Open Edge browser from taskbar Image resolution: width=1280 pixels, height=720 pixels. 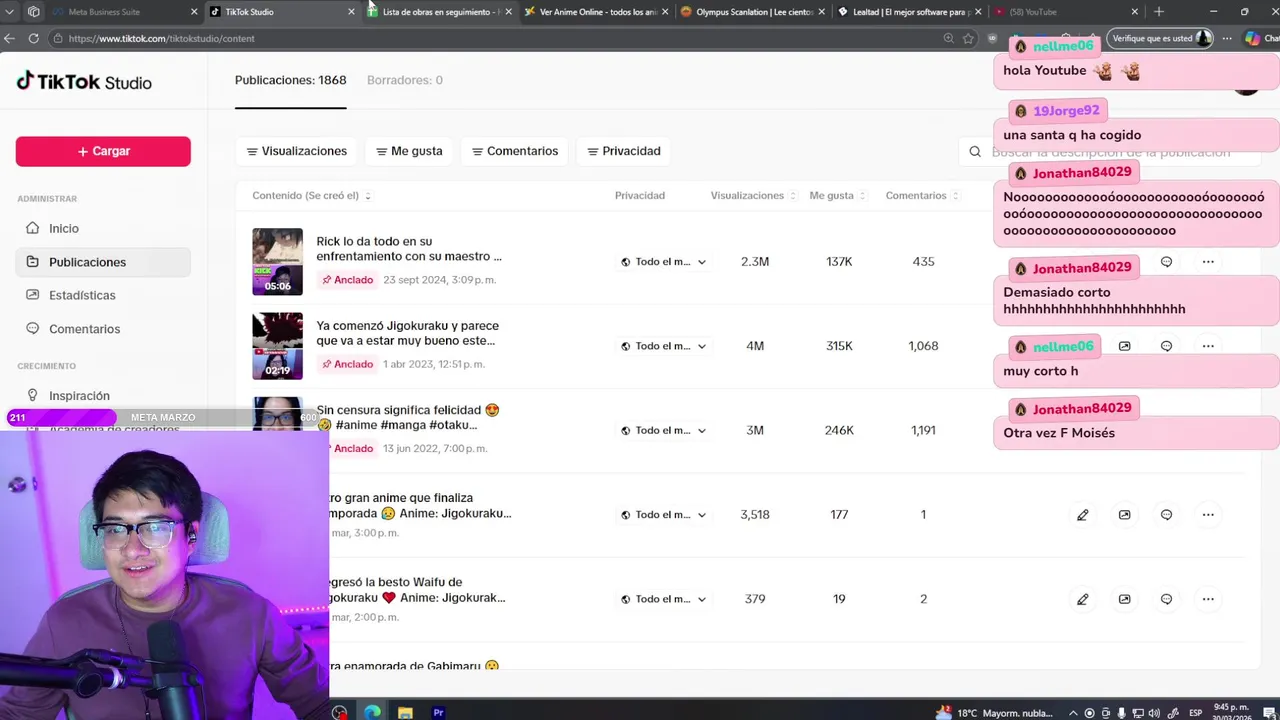372,713
